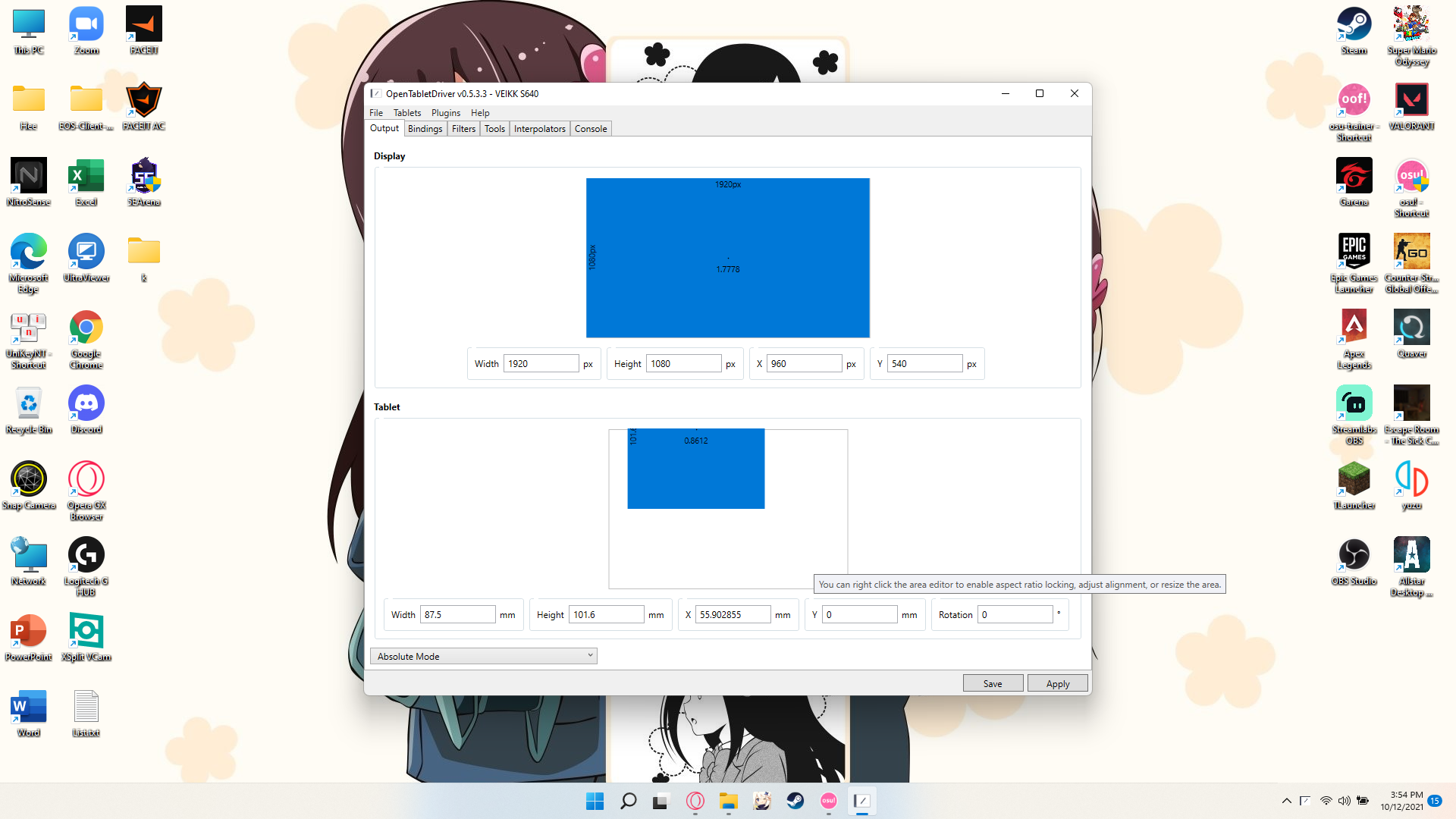
Task: Click the Display Height input field
Action: (684, 364)
